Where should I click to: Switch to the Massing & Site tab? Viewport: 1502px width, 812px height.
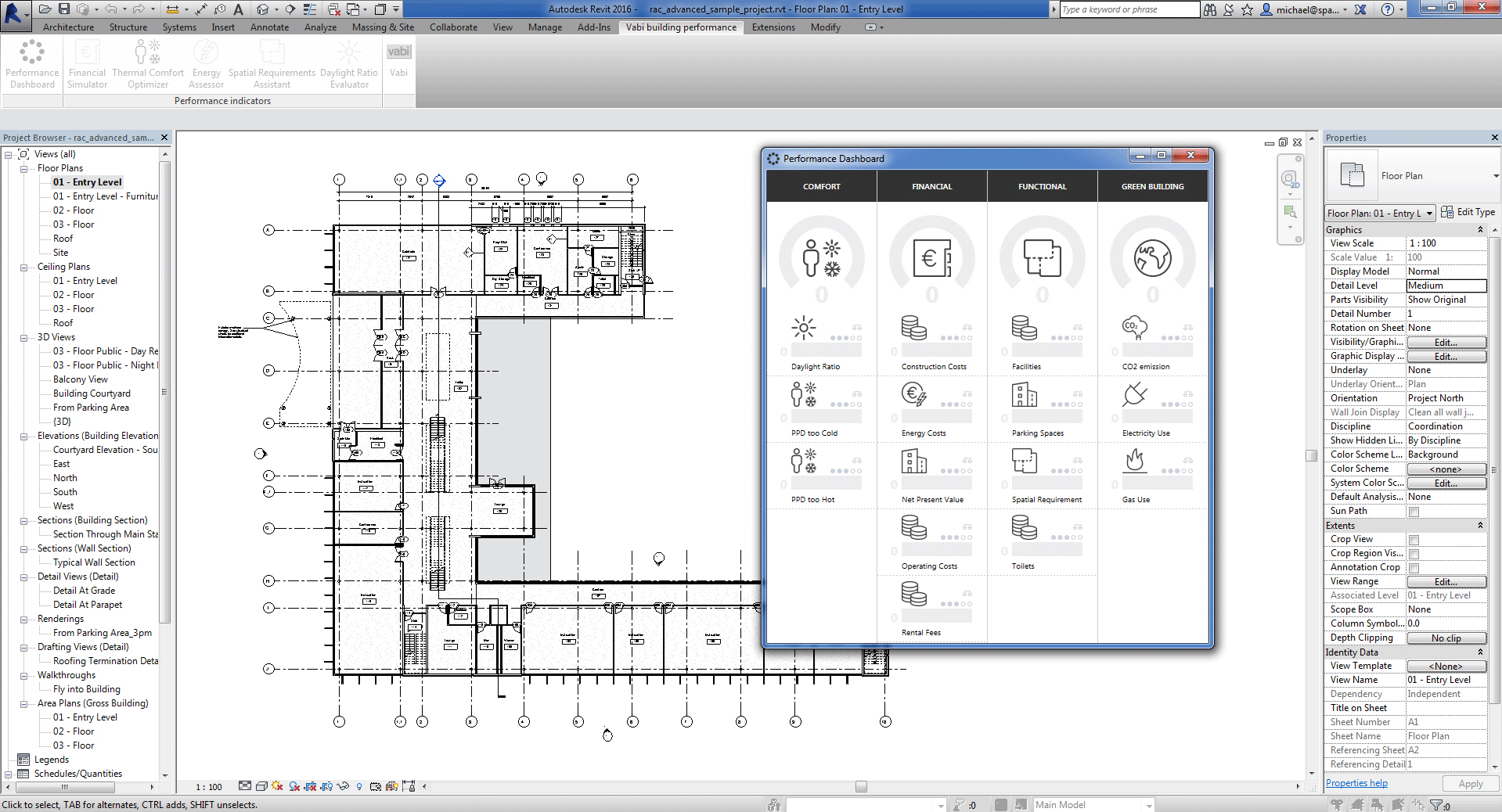383,27
